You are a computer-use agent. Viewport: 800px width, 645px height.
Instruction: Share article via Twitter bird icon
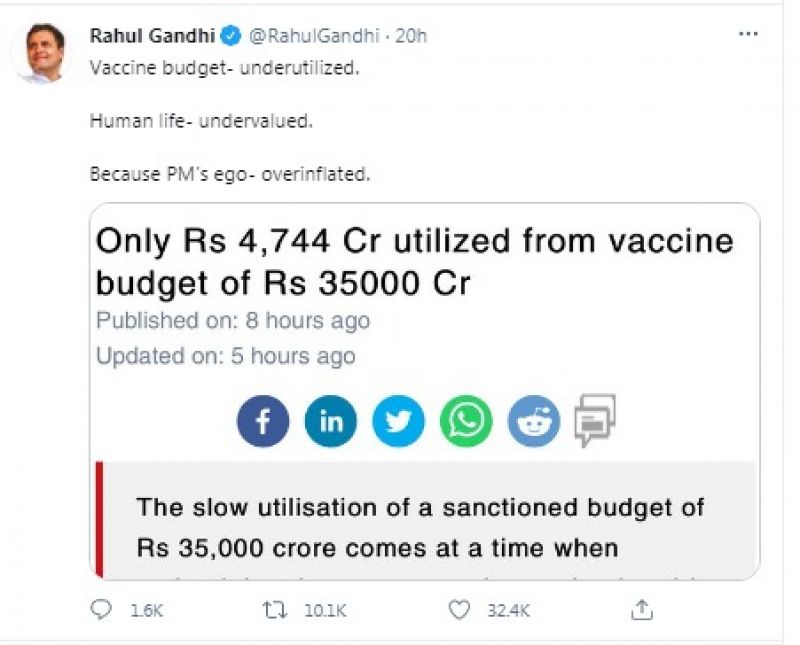click(398, 421)
